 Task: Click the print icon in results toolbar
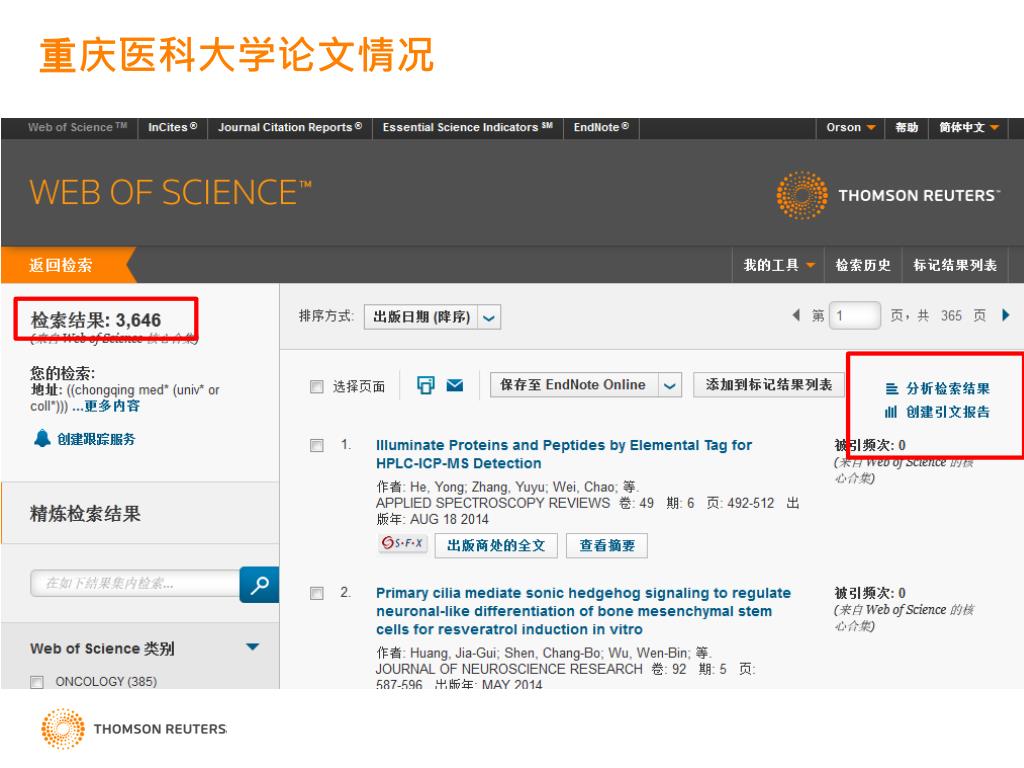point(425,385)
